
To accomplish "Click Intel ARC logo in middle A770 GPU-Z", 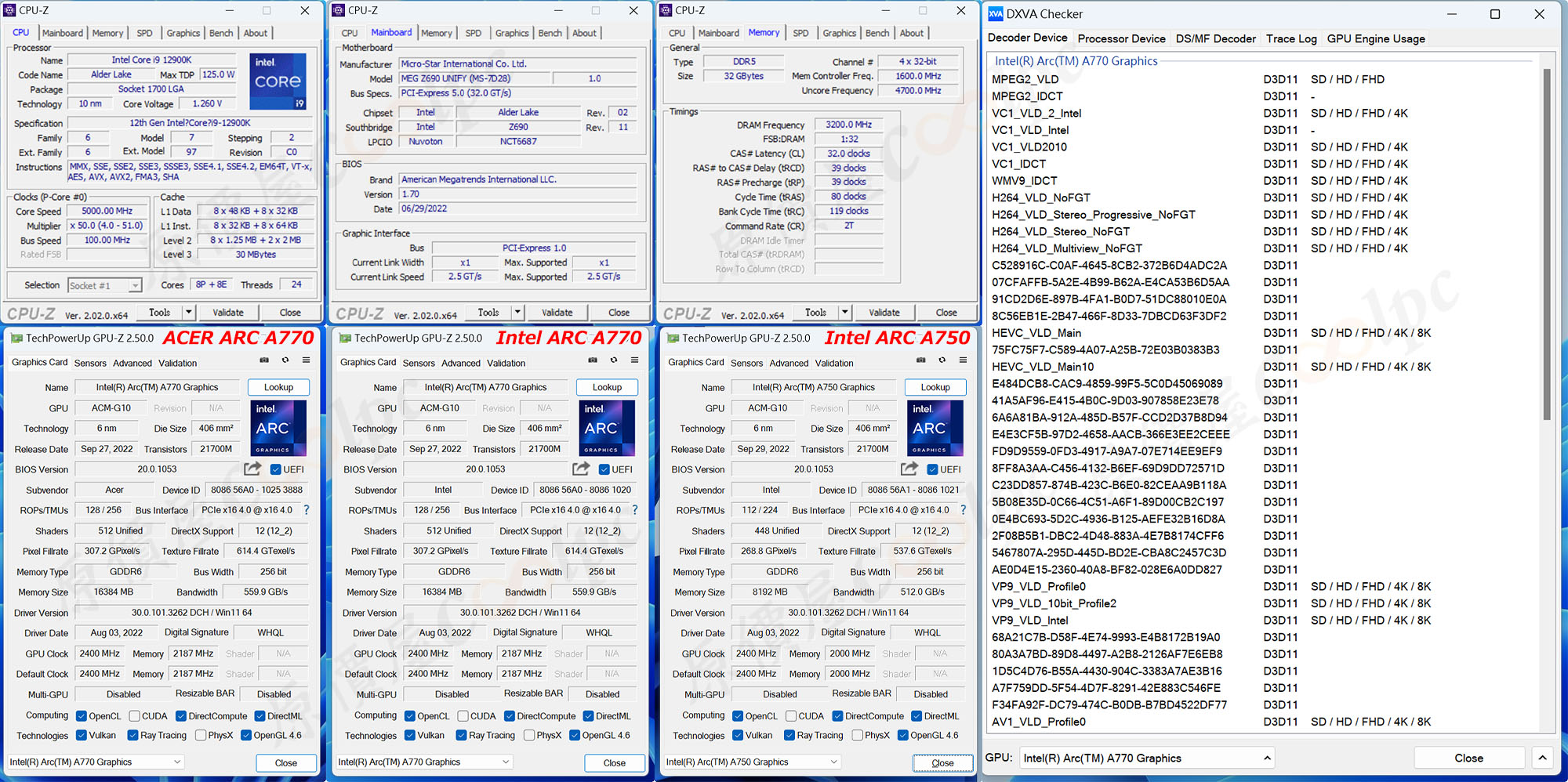I will [x=607, y=428].
